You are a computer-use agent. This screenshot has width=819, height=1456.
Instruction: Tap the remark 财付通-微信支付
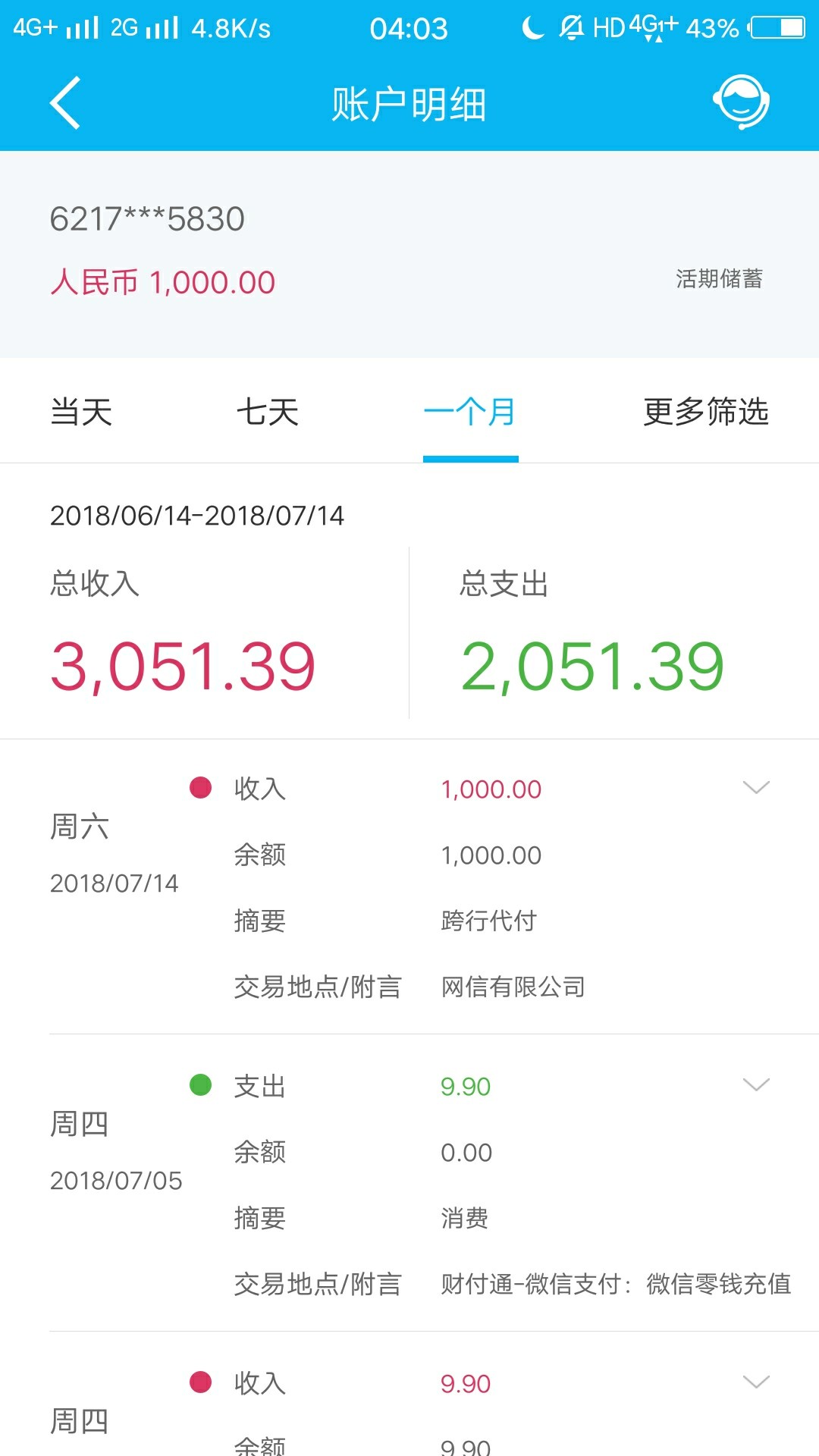tap(530, 1284)
